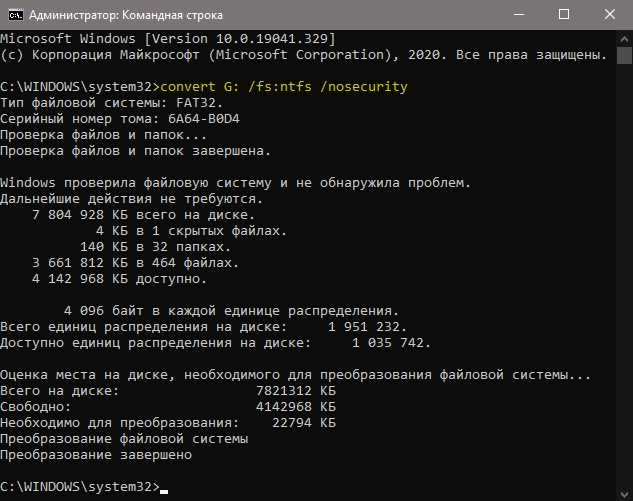Minimize the Command Prompt window

(519, 15)
